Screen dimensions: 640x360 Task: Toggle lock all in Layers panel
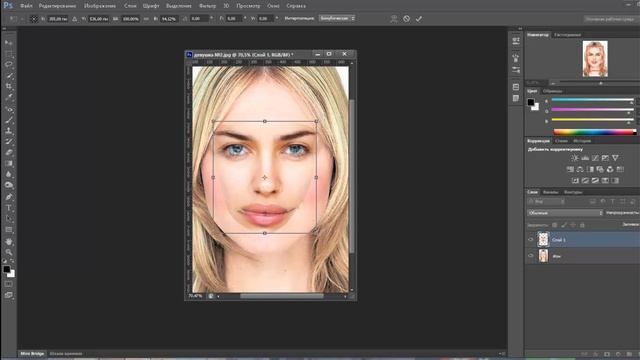click(x=582, y=225)
